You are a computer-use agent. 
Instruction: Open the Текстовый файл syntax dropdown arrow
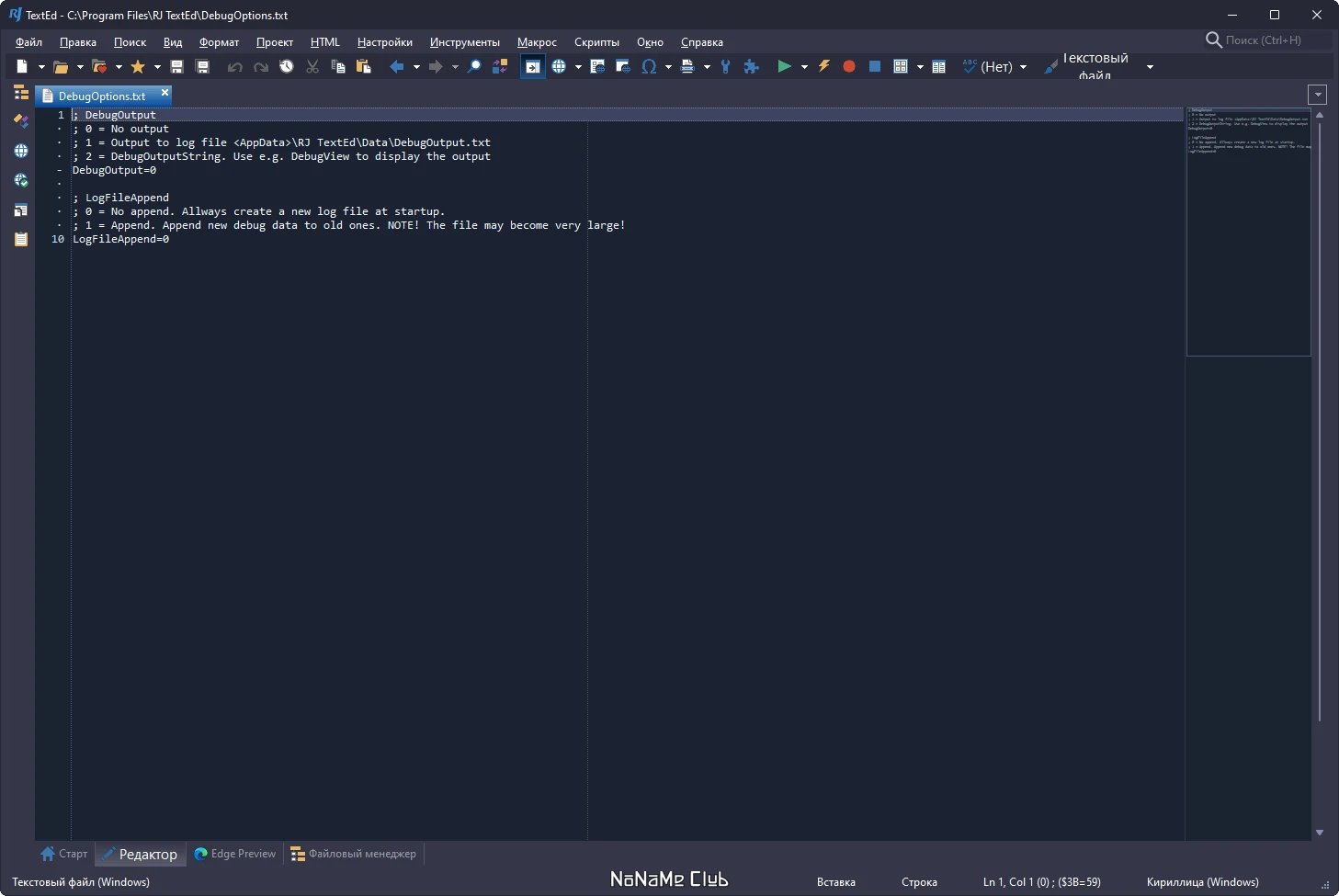pos(1150,67)
